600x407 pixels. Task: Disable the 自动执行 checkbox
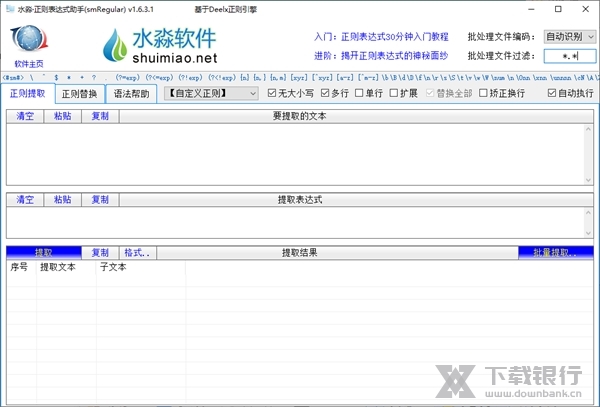(x=553, y=93)
